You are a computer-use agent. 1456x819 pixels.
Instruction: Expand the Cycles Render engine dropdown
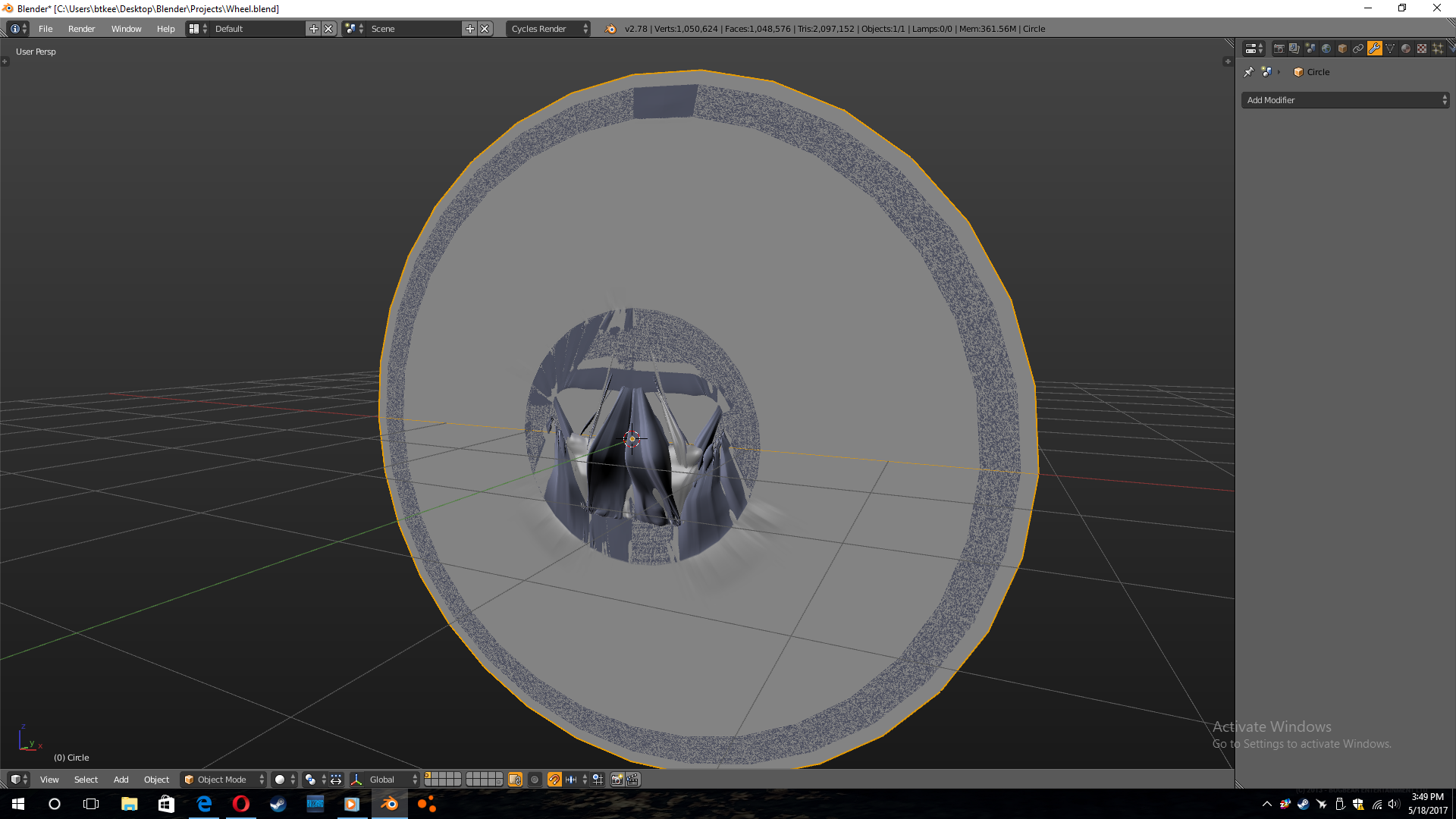(548, 29)
